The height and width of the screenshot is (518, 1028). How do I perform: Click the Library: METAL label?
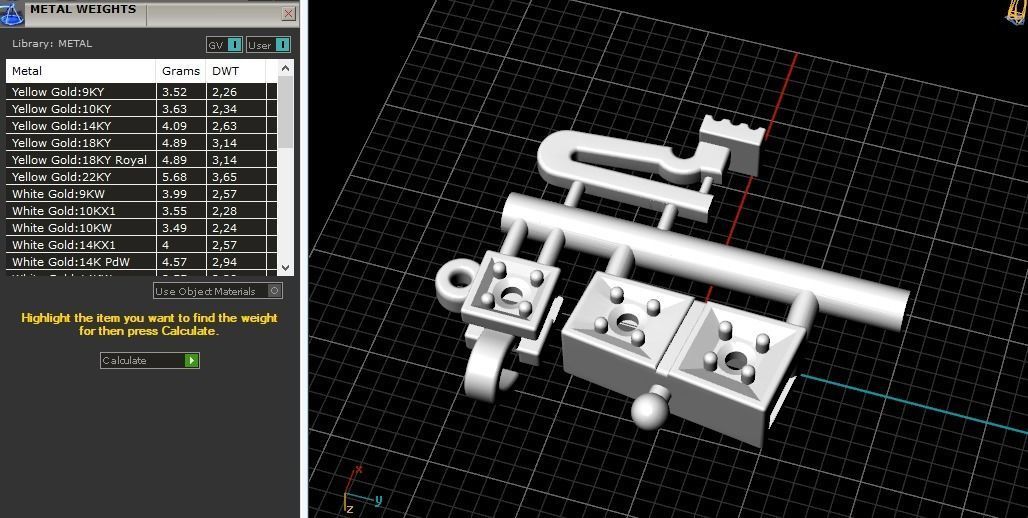click(52, 44)
